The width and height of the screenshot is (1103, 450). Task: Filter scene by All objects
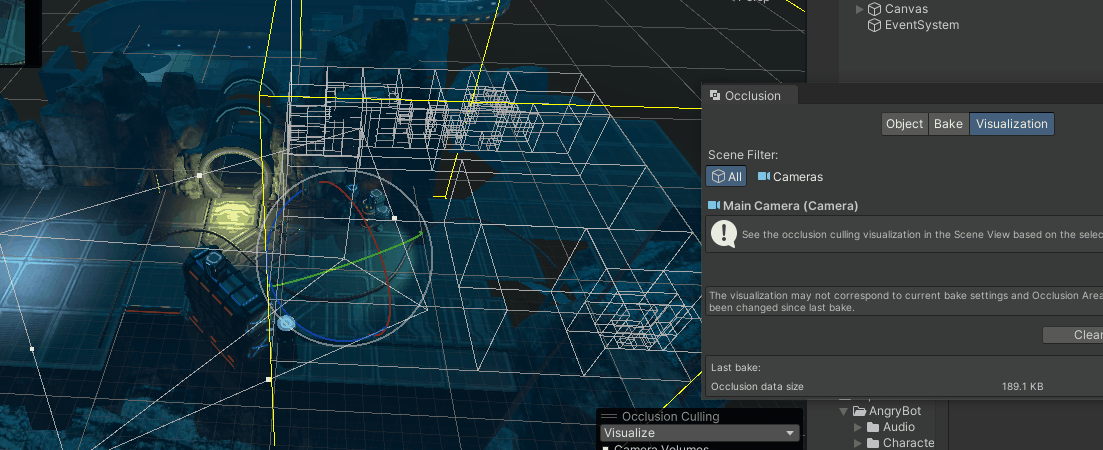(x=727, y=176)
